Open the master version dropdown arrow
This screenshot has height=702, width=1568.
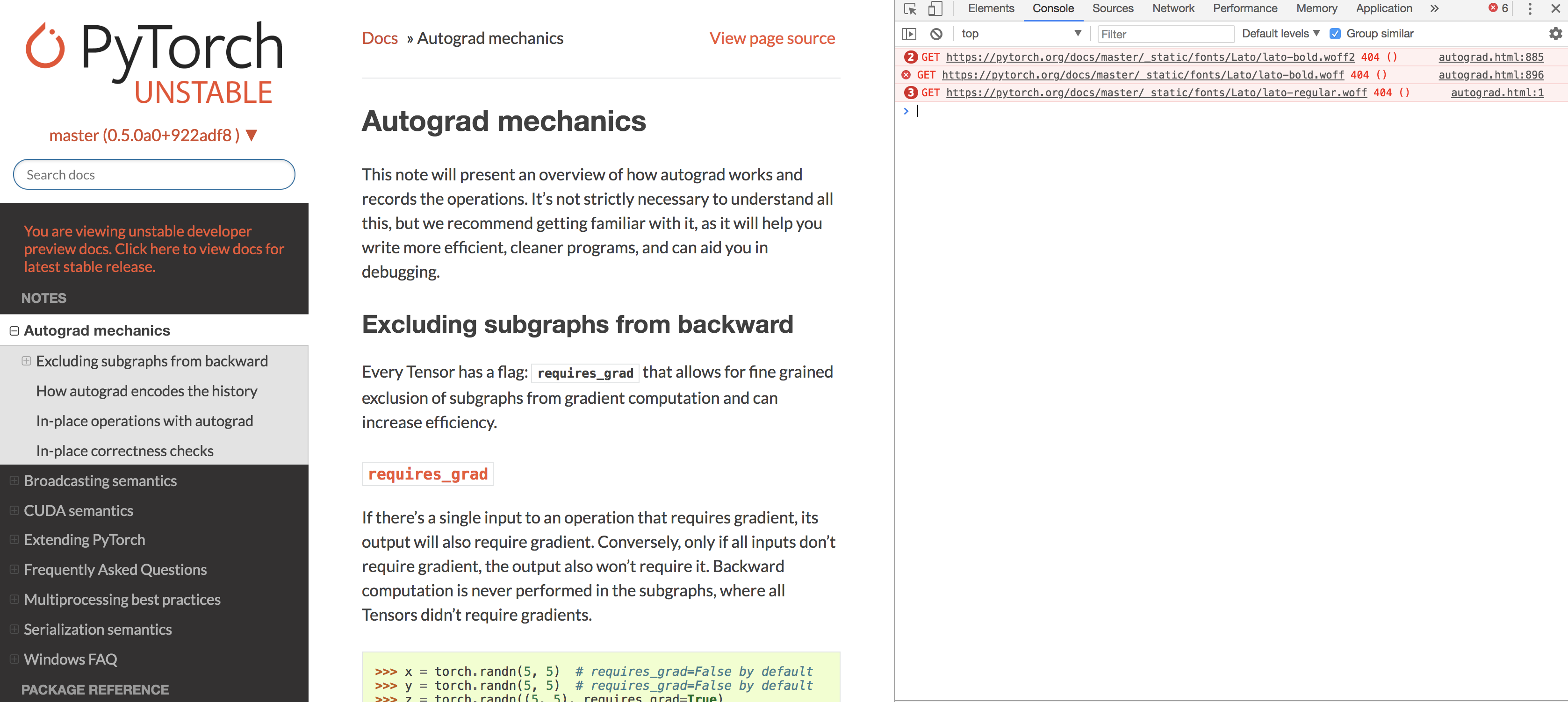(252, 135)
